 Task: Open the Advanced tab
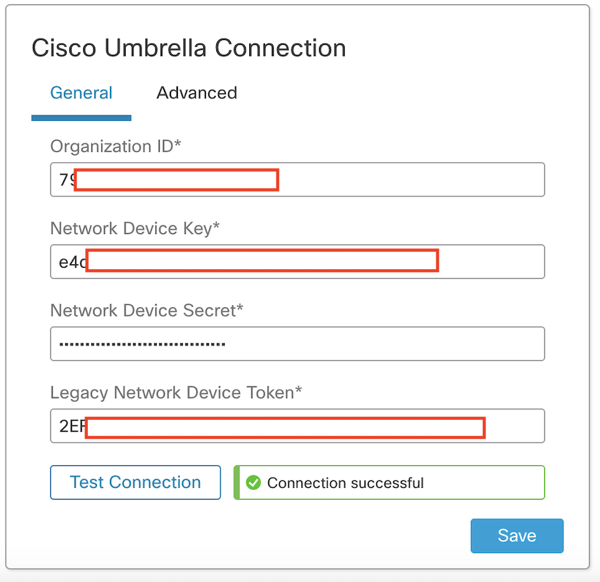click(x=197, y=93)
